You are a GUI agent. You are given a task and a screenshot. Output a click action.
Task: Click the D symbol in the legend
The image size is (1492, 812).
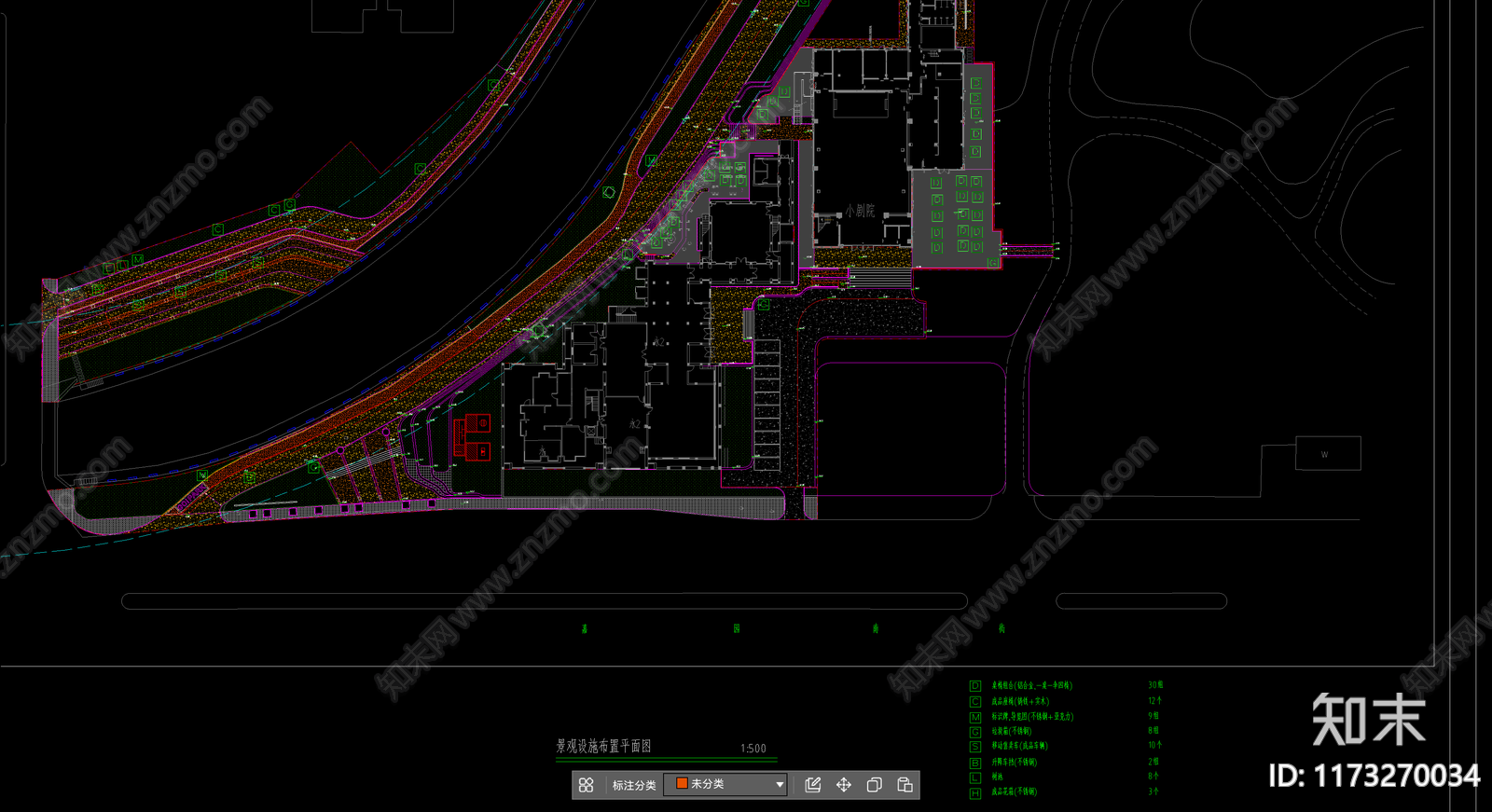(975, 686)
